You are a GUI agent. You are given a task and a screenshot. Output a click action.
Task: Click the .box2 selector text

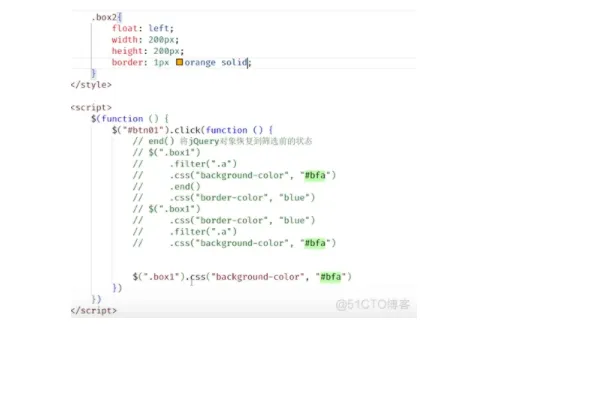coord(104,17)
